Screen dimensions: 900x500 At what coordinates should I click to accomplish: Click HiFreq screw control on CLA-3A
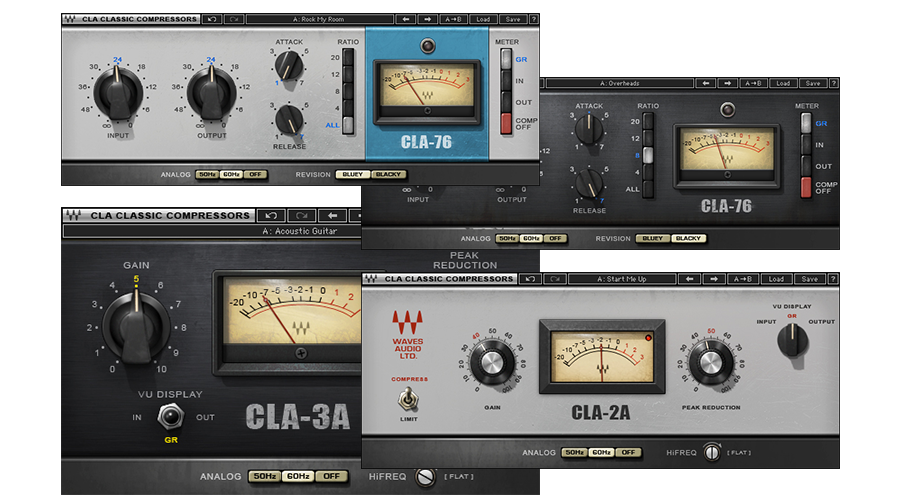[x=425, y=476]
